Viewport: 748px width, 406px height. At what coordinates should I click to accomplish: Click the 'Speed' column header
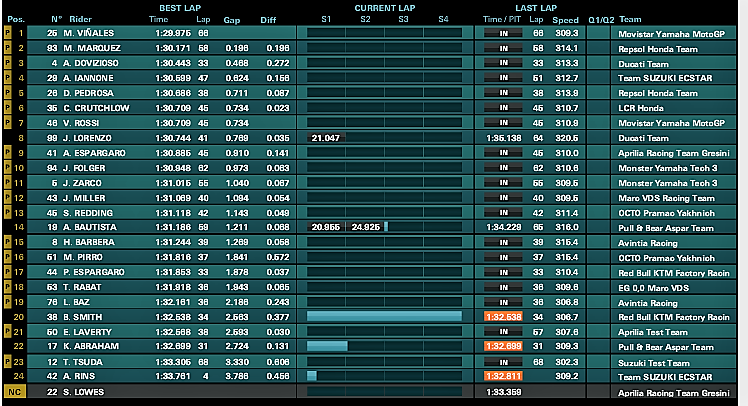tap(565, 20)
